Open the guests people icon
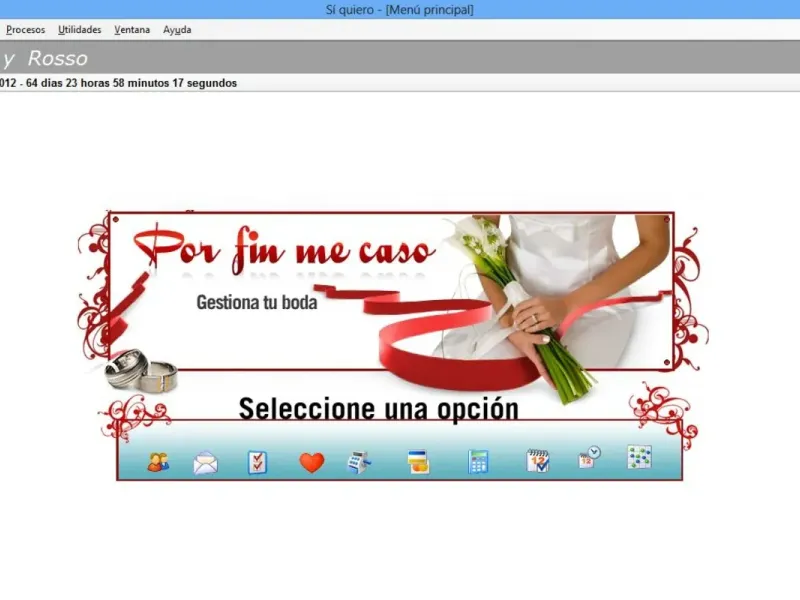The image size is (800, 600). point(158,462)
